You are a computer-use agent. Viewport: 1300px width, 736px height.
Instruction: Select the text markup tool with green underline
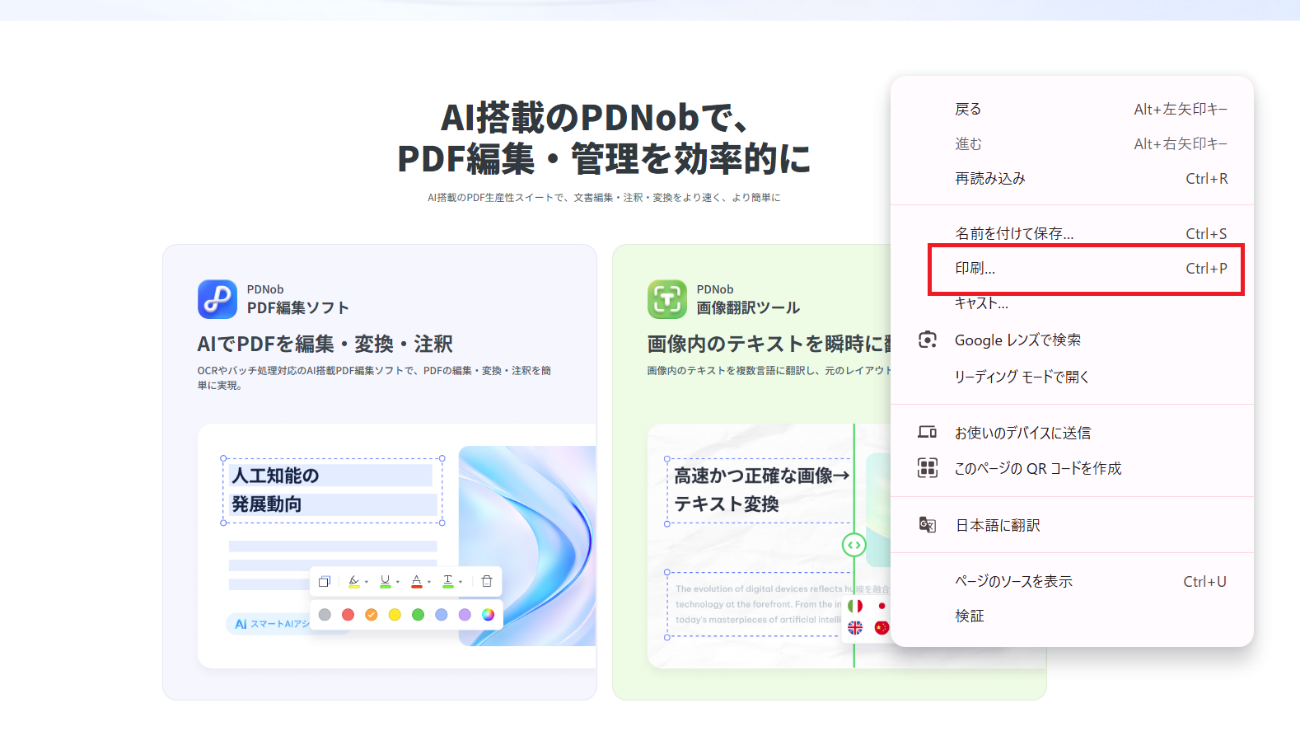click(x=449, y=581)
